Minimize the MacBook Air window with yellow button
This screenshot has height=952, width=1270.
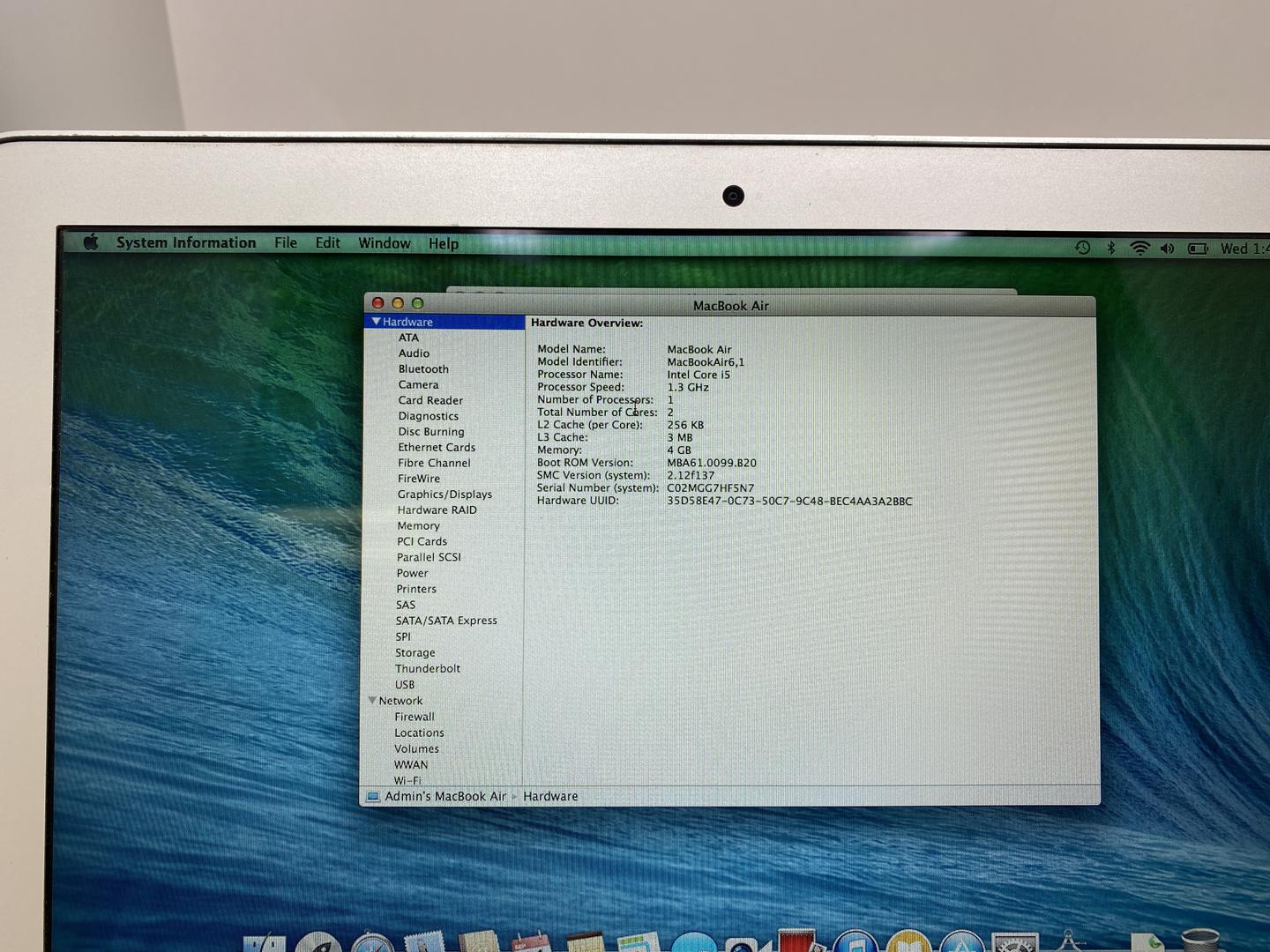coord(398,303)
